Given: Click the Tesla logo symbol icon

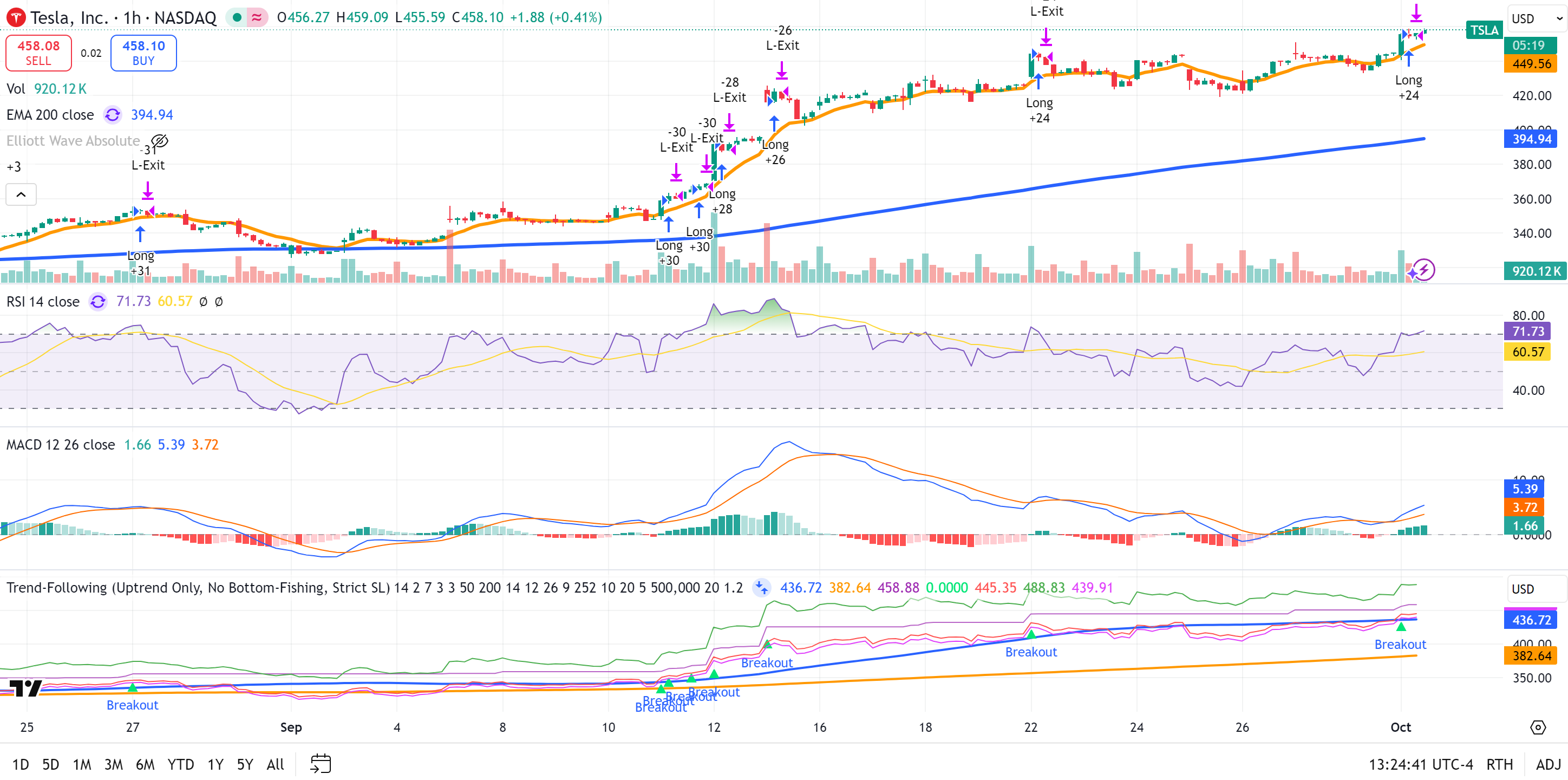Looking at the screenshot, I should pos(16,18).
